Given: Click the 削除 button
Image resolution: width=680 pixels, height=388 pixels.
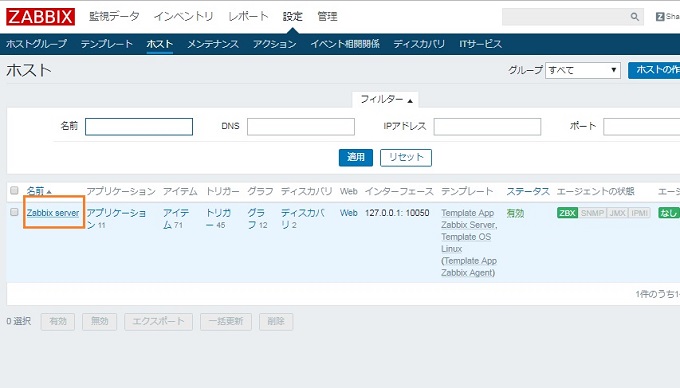Looking at the screenshot, I should click(276, 322).
